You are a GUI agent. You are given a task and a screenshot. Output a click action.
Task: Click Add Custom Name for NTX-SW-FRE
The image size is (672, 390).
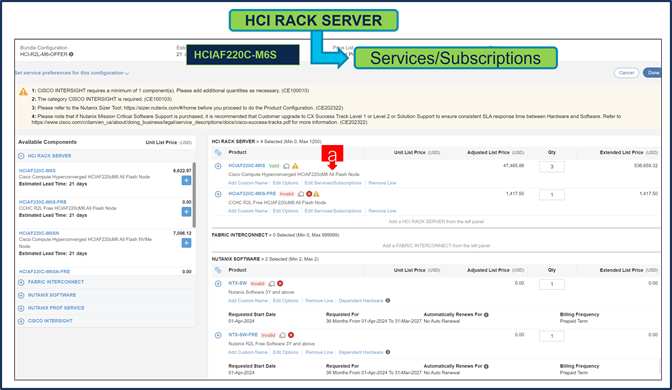coord(248,352)
